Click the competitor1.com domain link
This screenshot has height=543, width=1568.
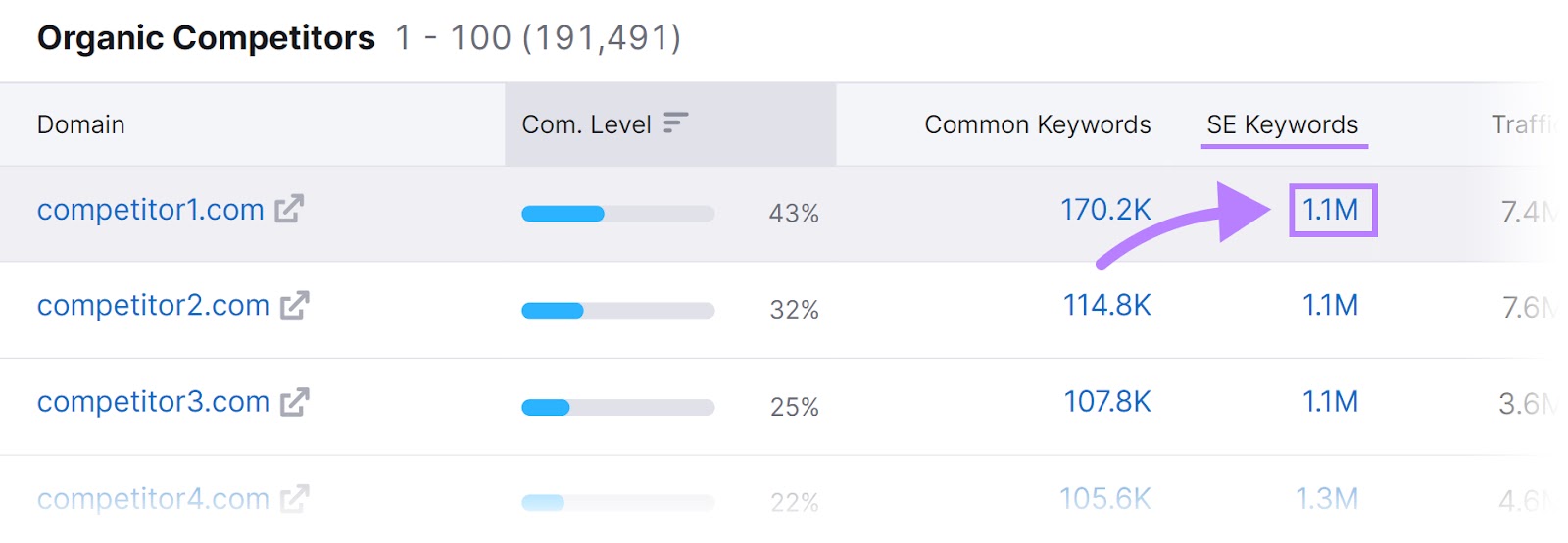(151, 210)
